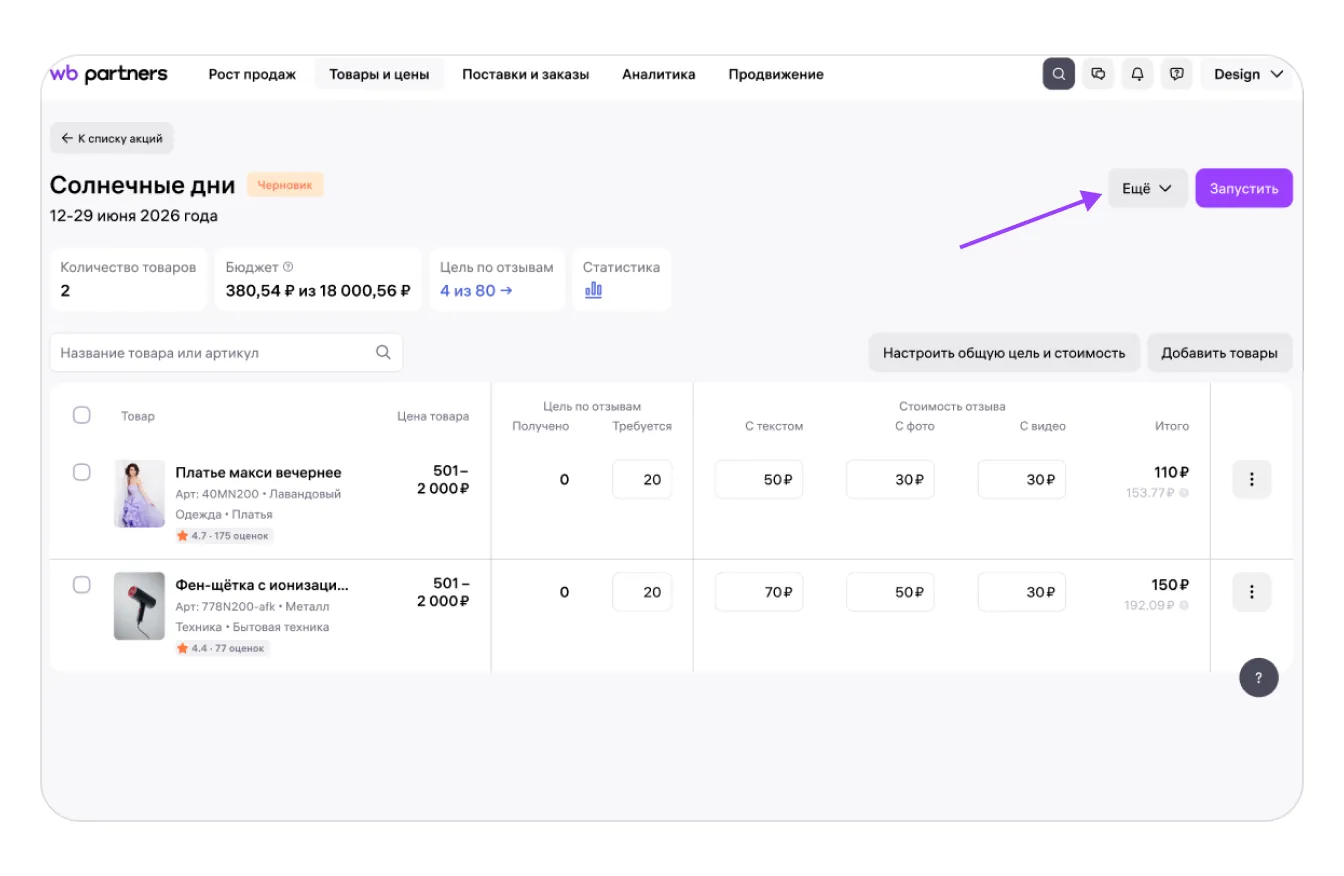Screen dimensions: 1344x876
Task: Click the Добавить товары button
Action: coord(1219,353)
